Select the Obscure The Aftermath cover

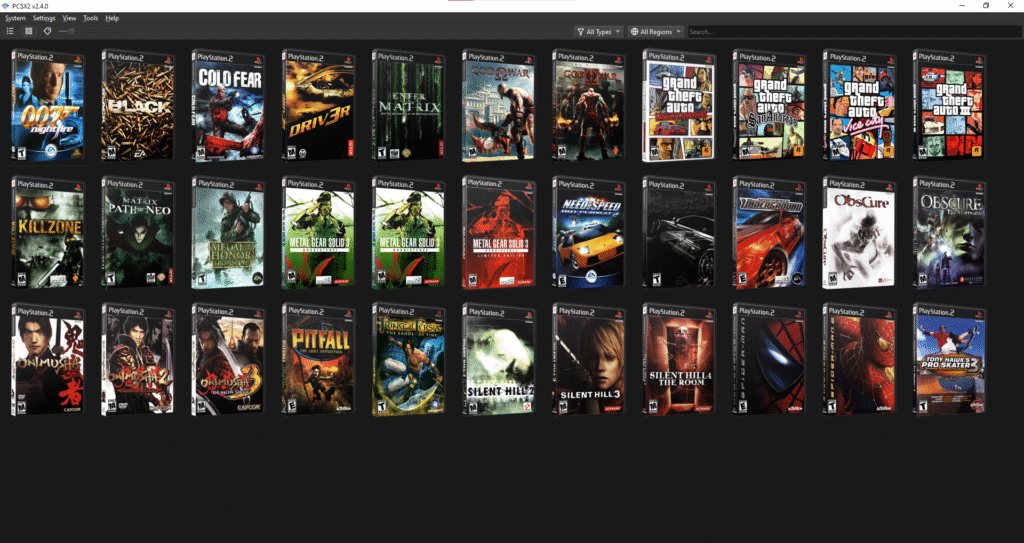pyautogui.click(x=949, y=233)
